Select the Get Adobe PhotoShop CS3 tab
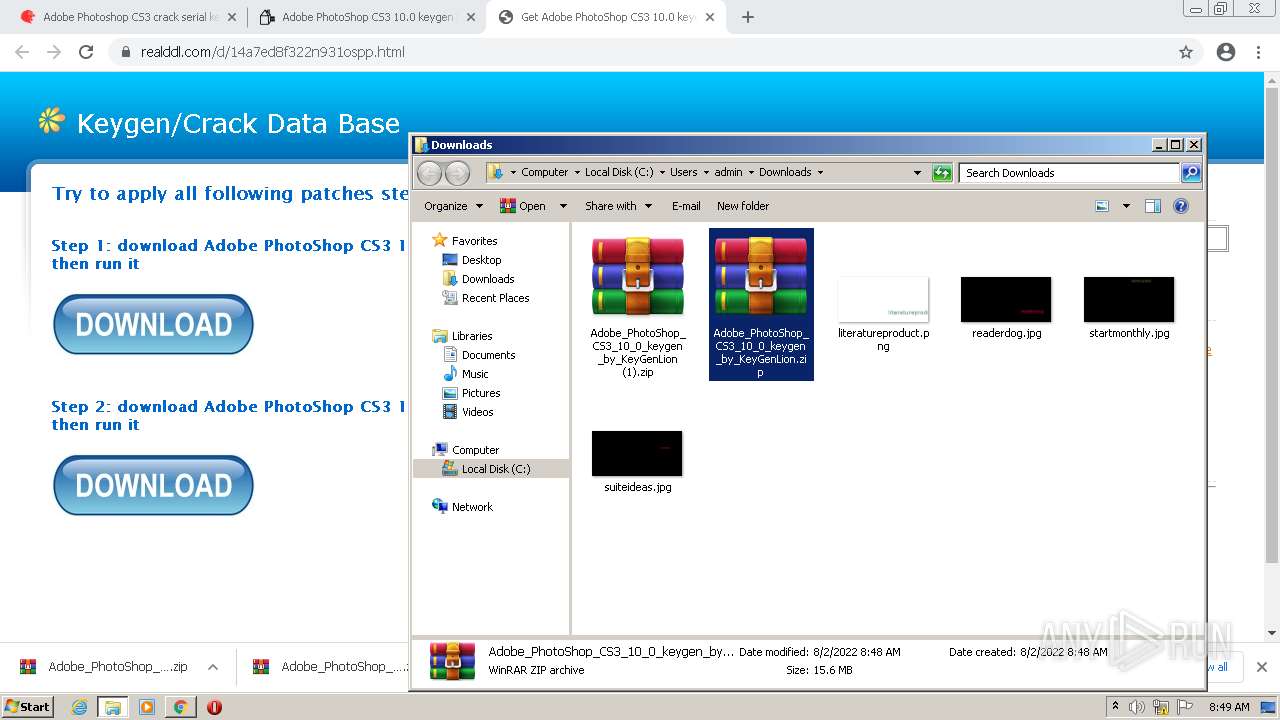 click(606, 17)
